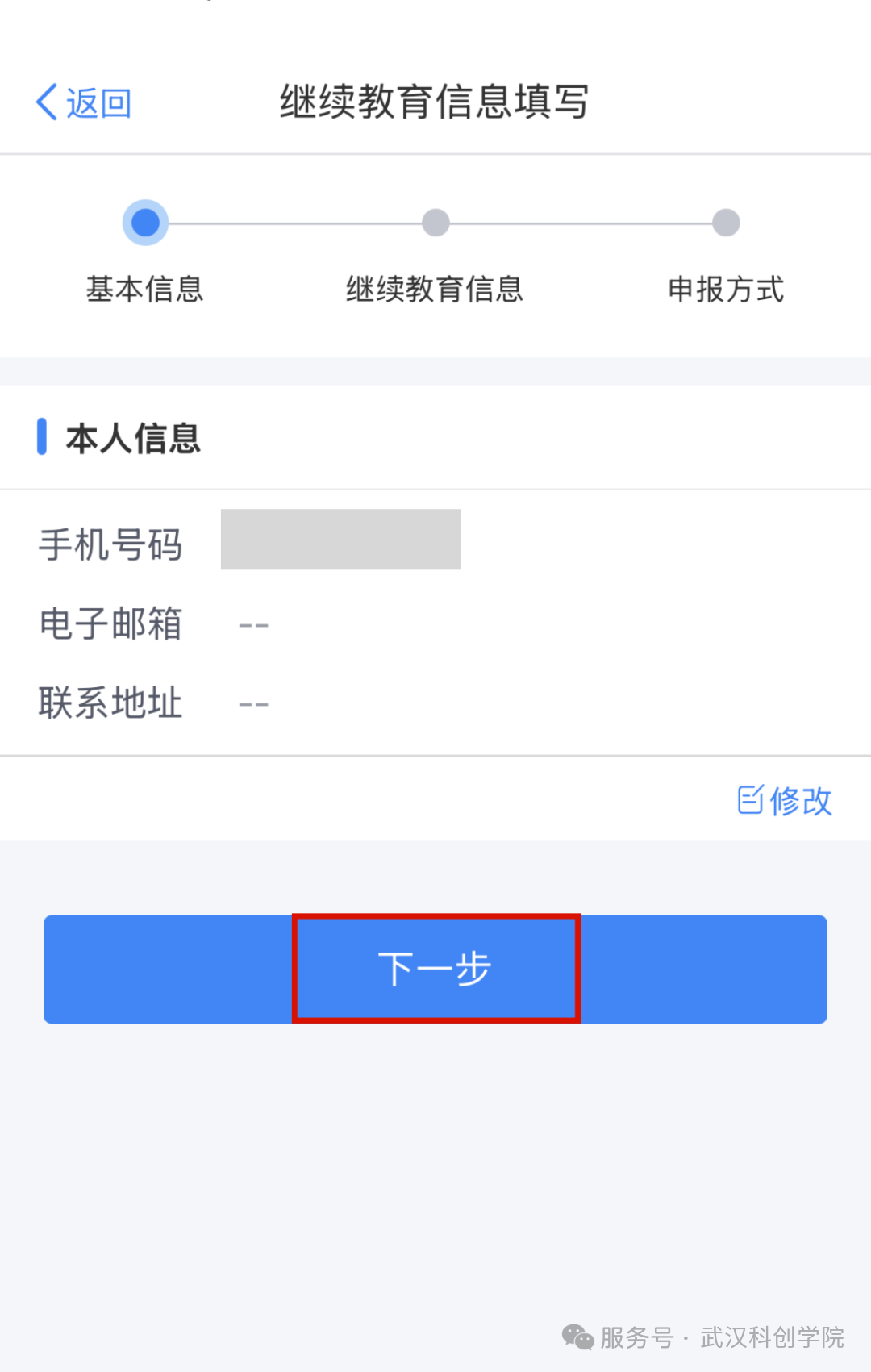The height and width of the screenshot is (1372, 871).
Task: Click the page title 继续教育信息填写
Action: coord(435,102)
